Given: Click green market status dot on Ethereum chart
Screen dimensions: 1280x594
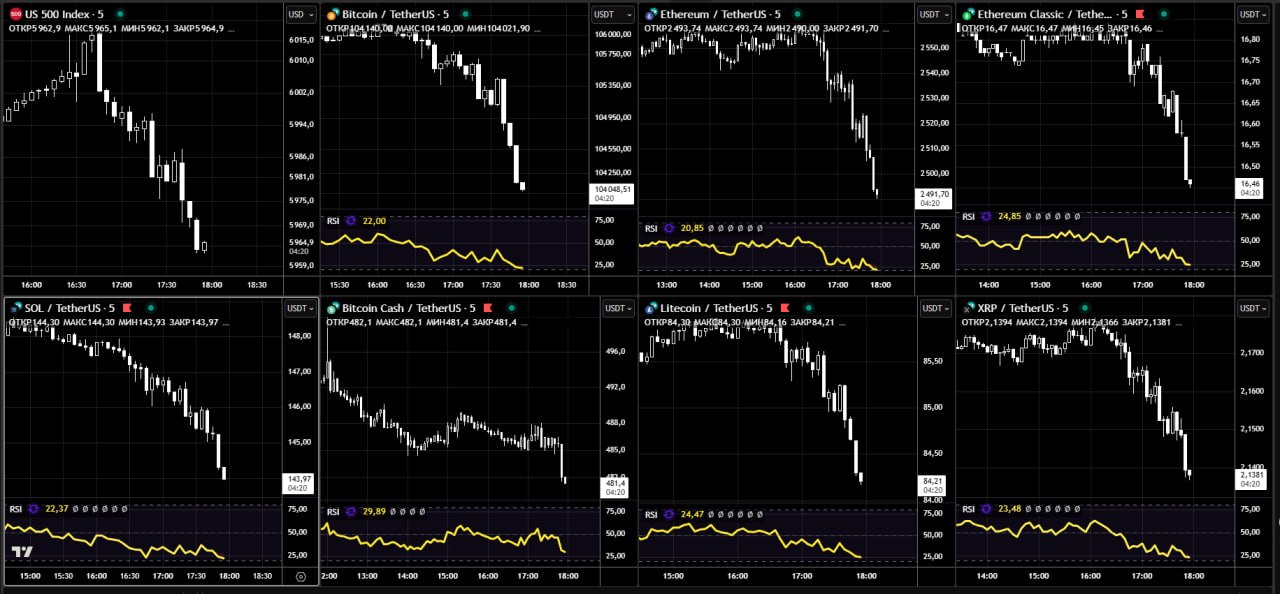Looking at the screenshot, I should click(798, 14).
